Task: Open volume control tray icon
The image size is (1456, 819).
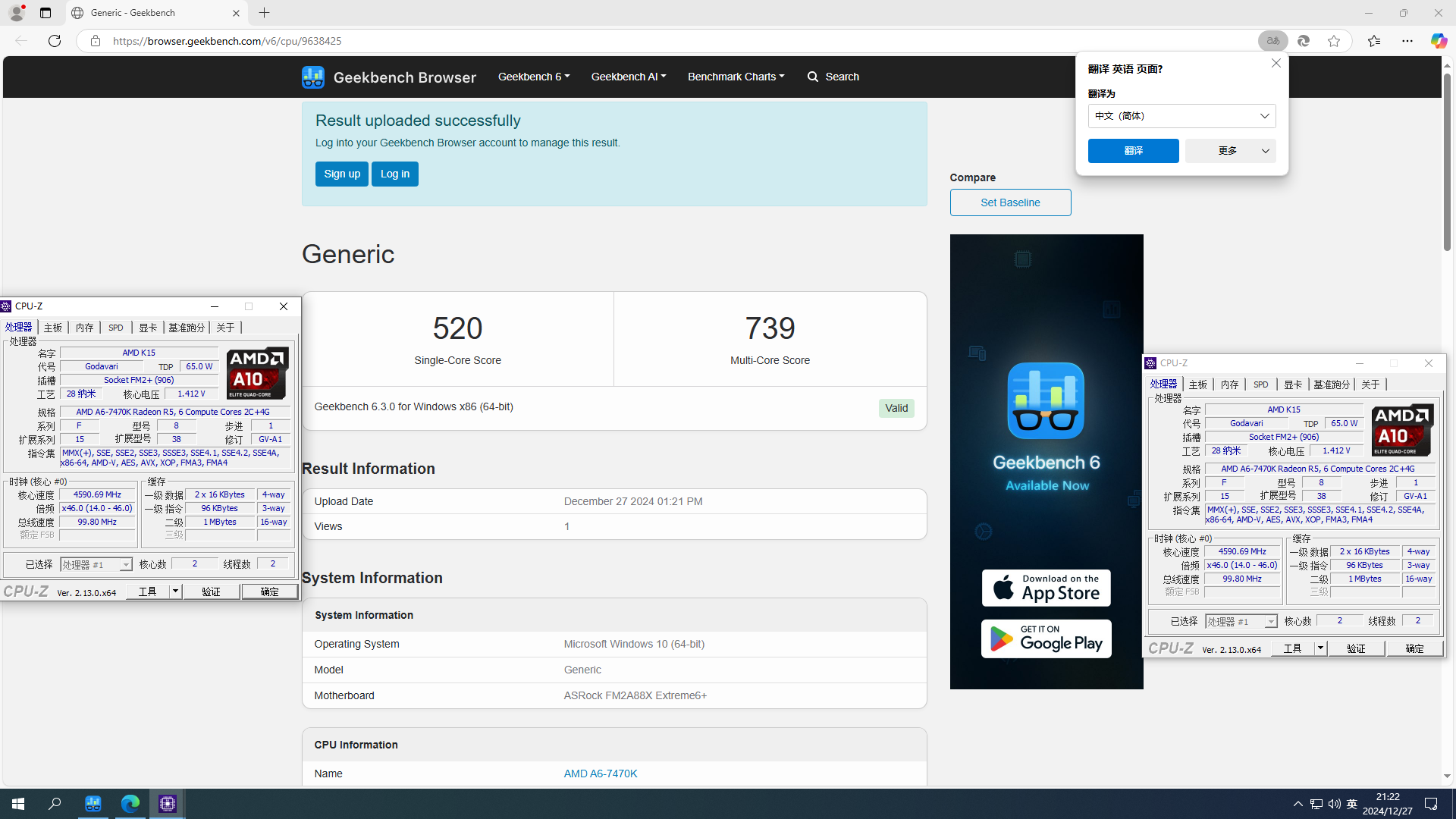Action: click(x=1335, y=804)
